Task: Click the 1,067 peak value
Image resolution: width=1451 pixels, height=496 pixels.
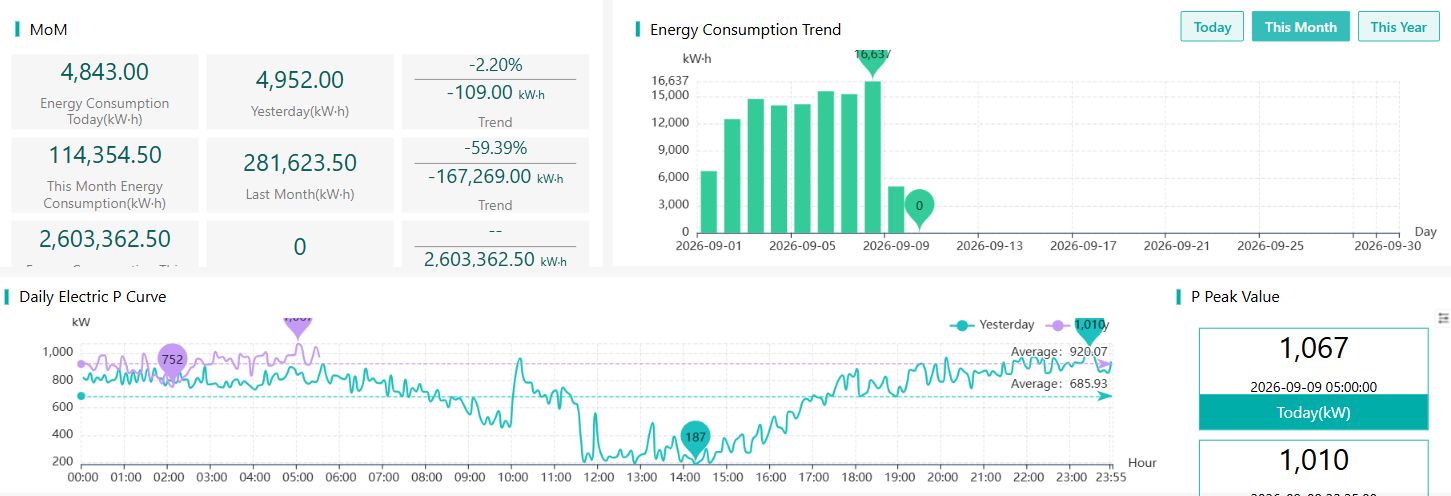Action: (x=1314, y=348)
